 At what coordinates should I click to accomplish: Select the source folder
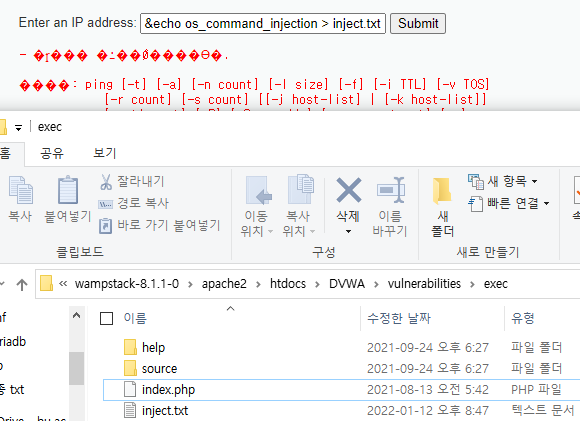(x=159, y=369)
